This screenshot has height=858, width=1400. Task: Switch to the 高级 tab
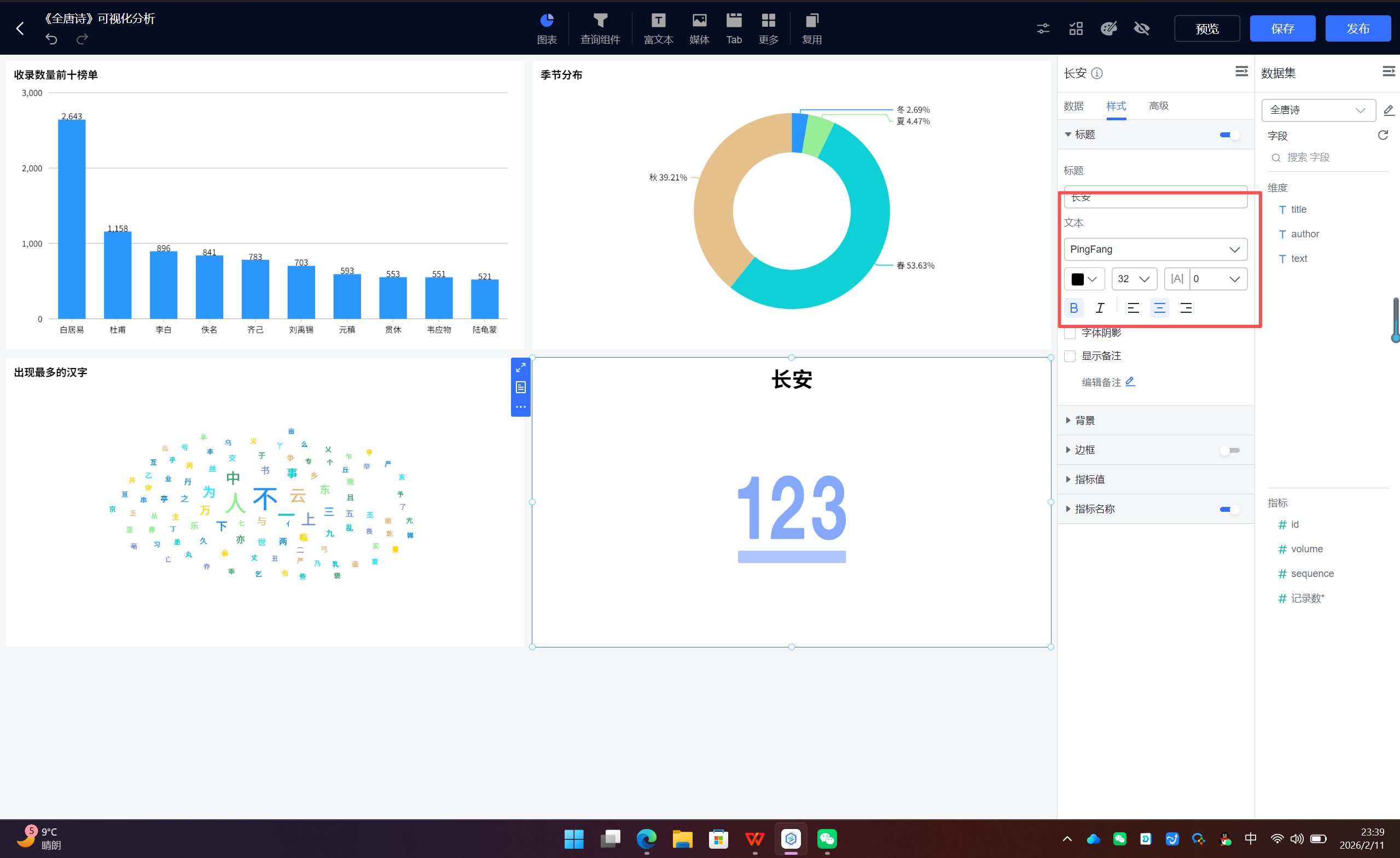click(x=1158, y=106)
